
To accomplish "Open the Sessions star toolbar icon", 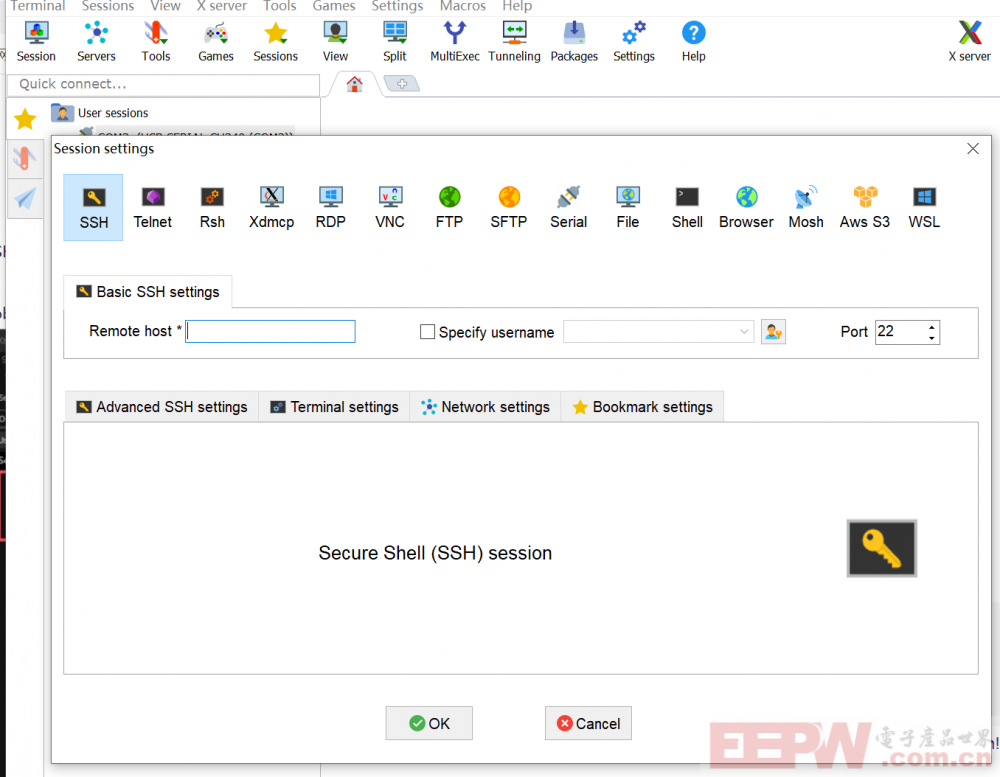I will [276, 41].
